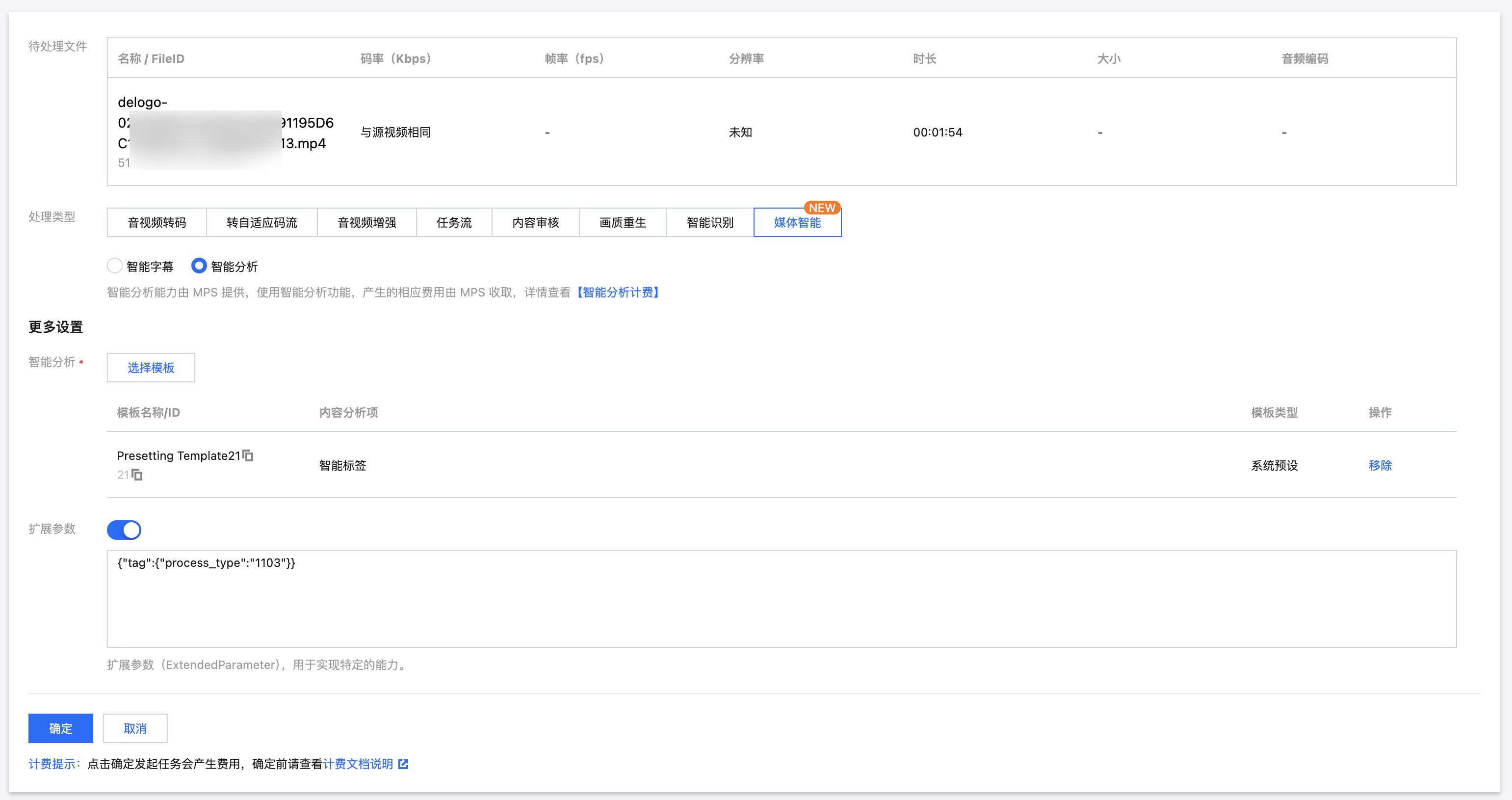
Task: Copy the Presetting Template21 name
Action: pos(248,456)
